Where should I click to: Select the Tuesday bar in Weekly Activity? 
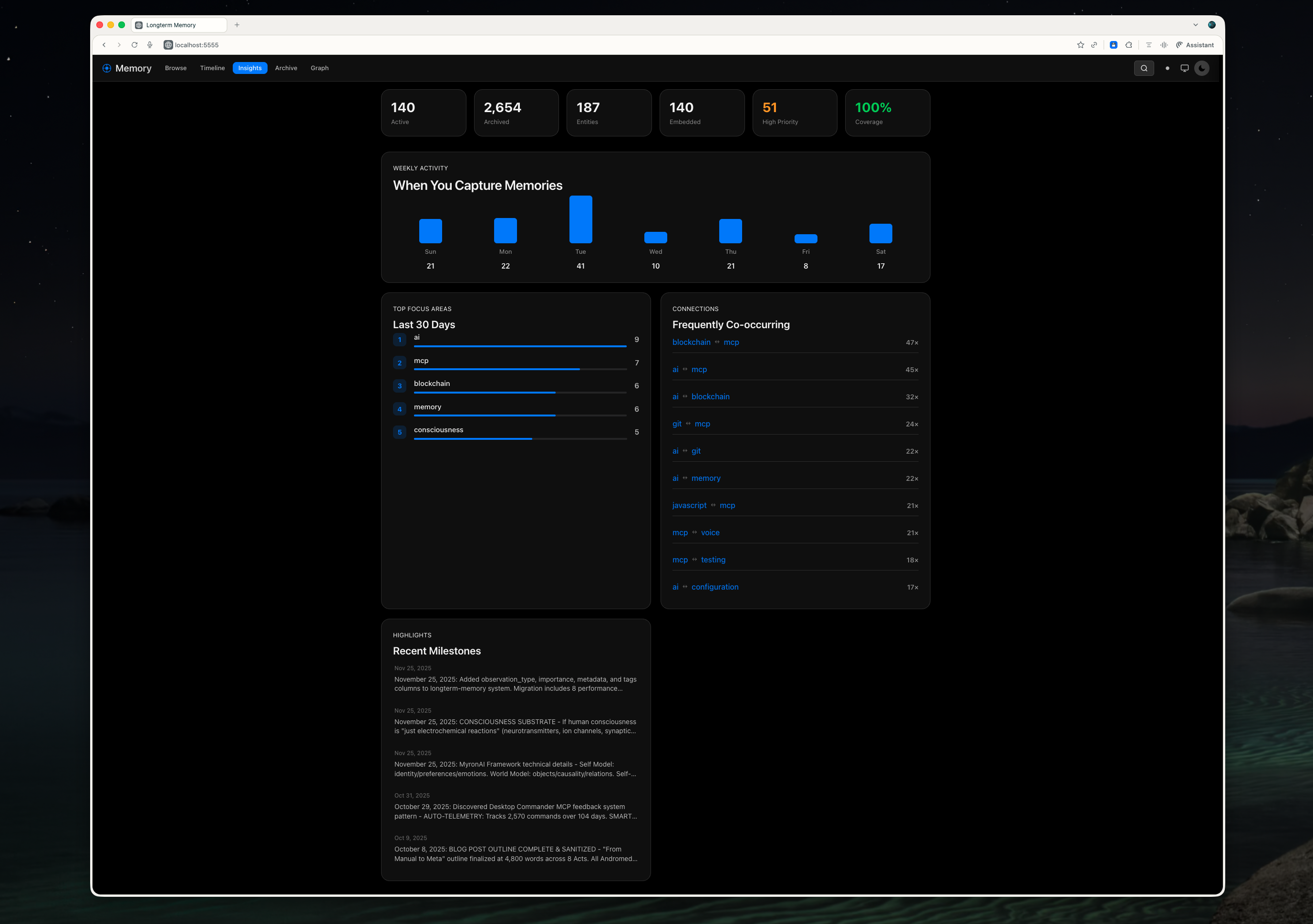tap(580, 218)
